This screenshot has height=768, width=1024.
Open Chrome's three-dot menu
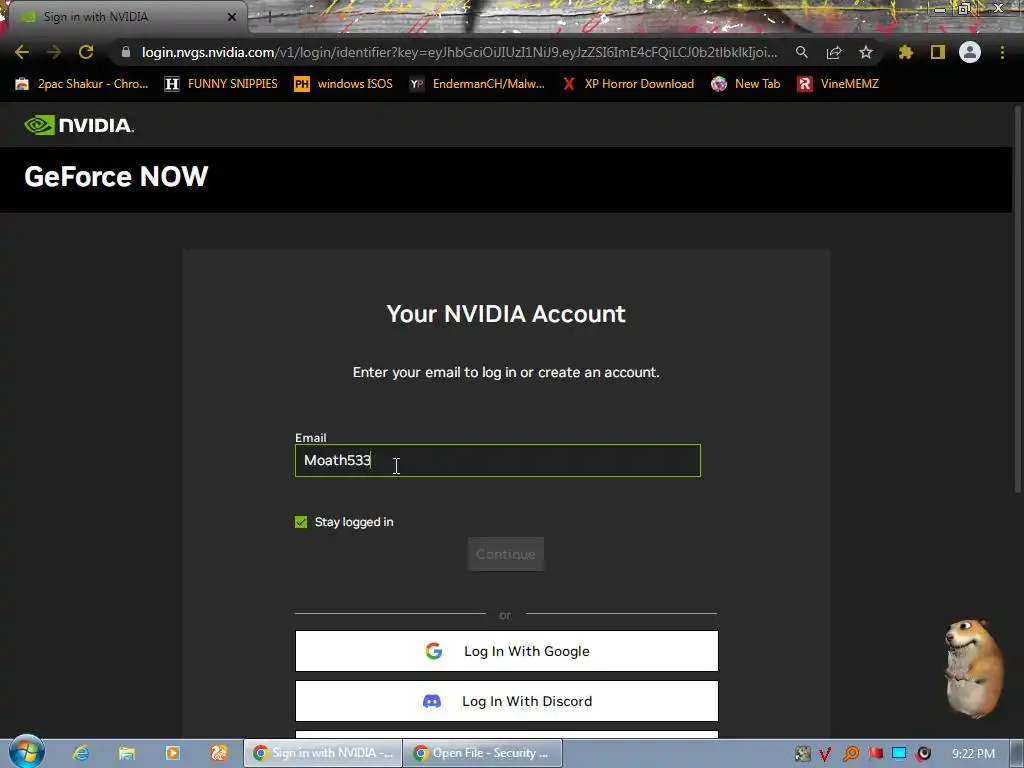[x=1002, y=52]
